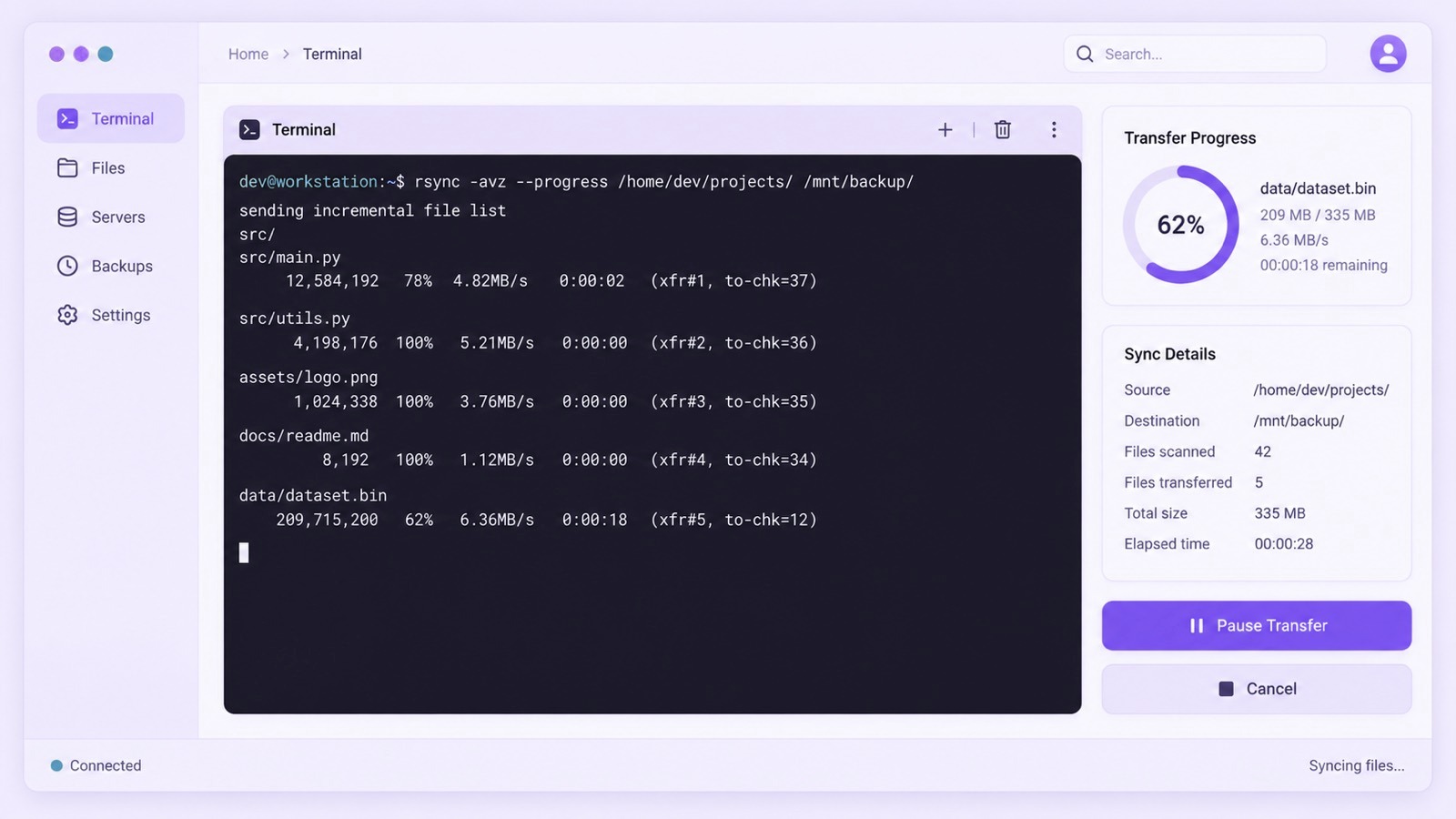Follow the Home breadcrumb link
1456x819 pixels.
coord(248,54)
